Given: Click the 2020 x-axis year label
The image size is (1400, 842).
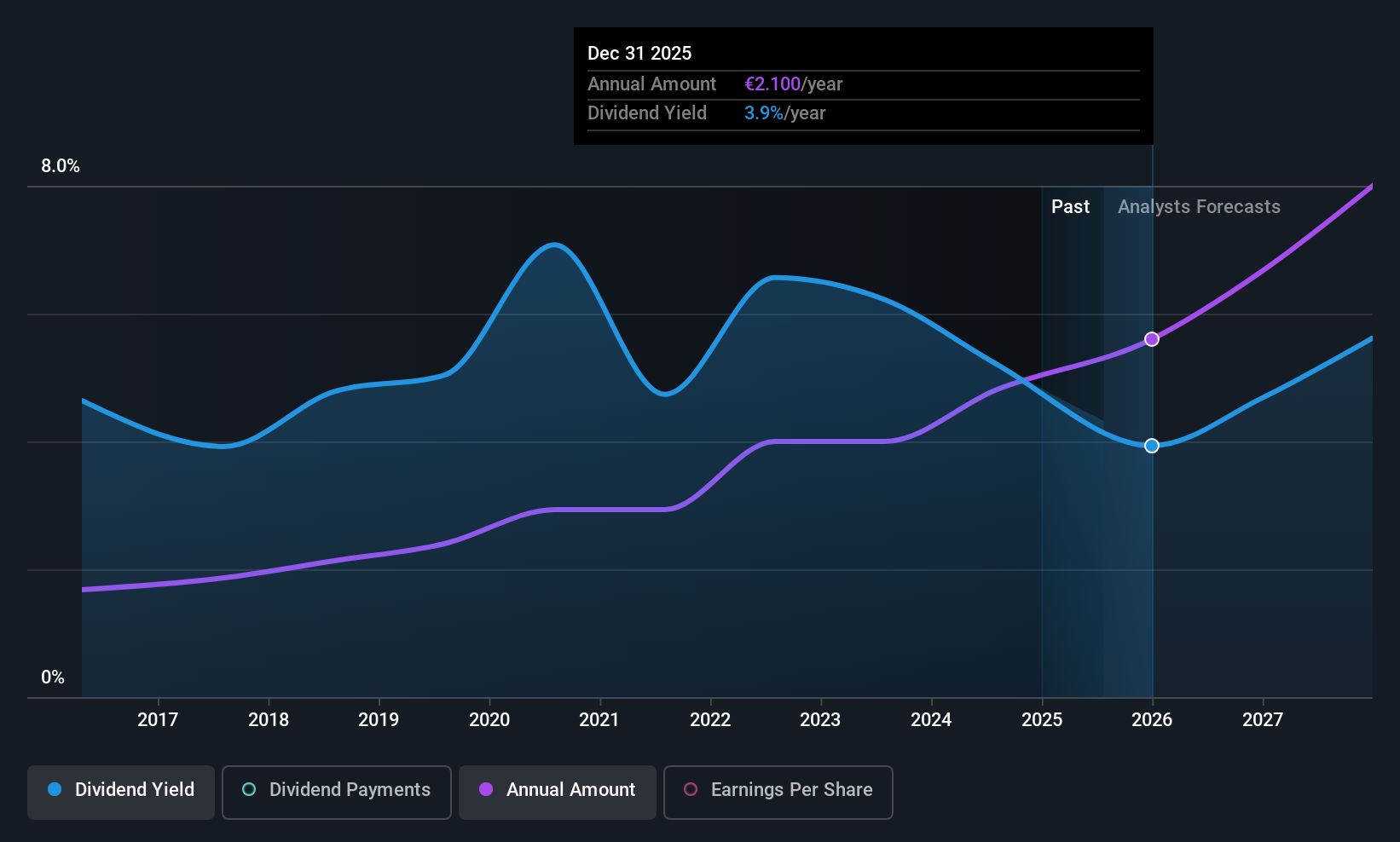Looking at the screenshot, I should click(489, 720).
